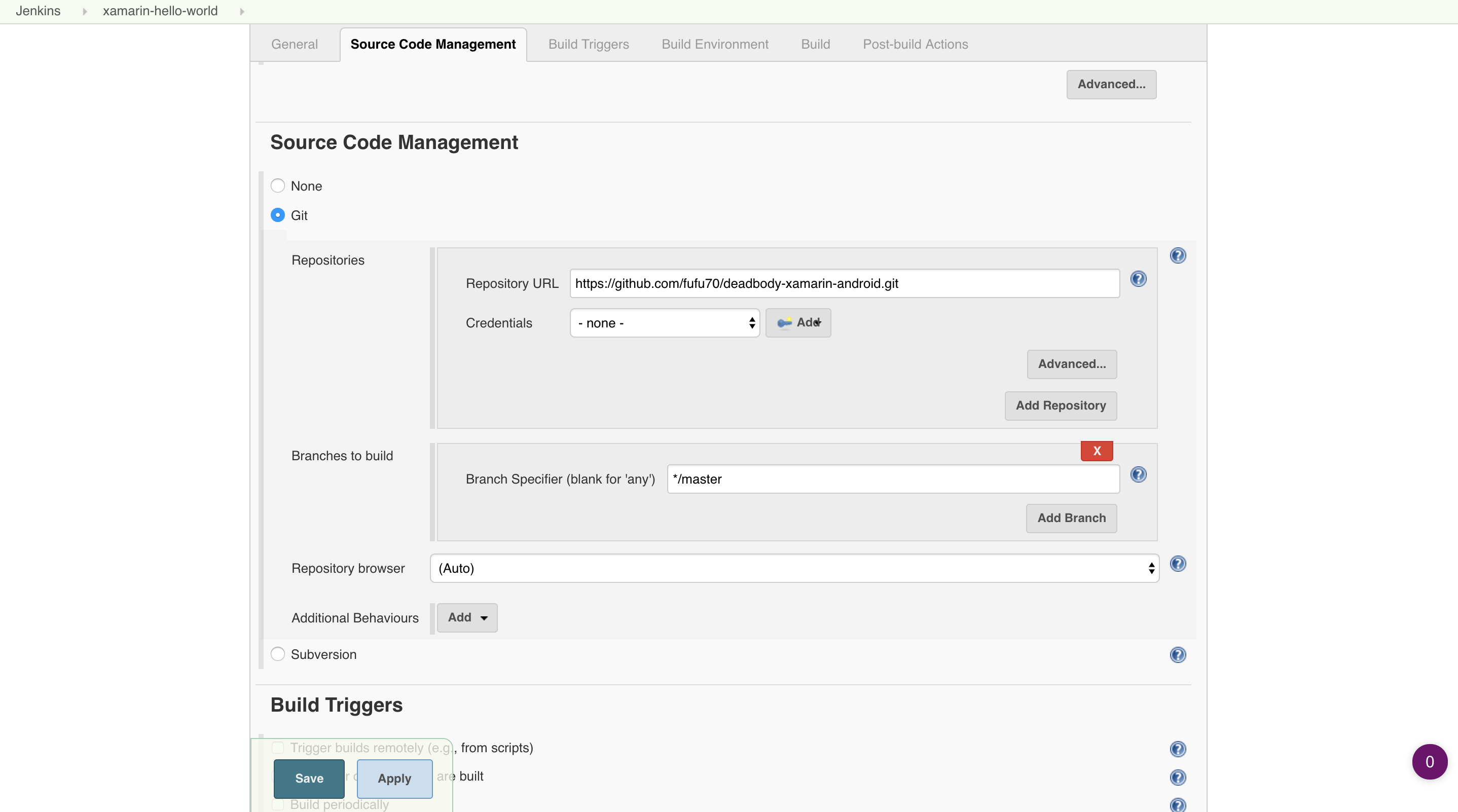
Task: Switch to the General tab
Action: 295,44
